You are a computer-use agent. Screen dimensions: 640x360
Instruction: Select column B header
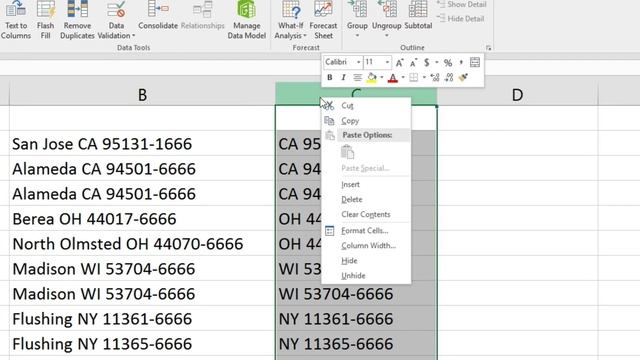(142, 95)
